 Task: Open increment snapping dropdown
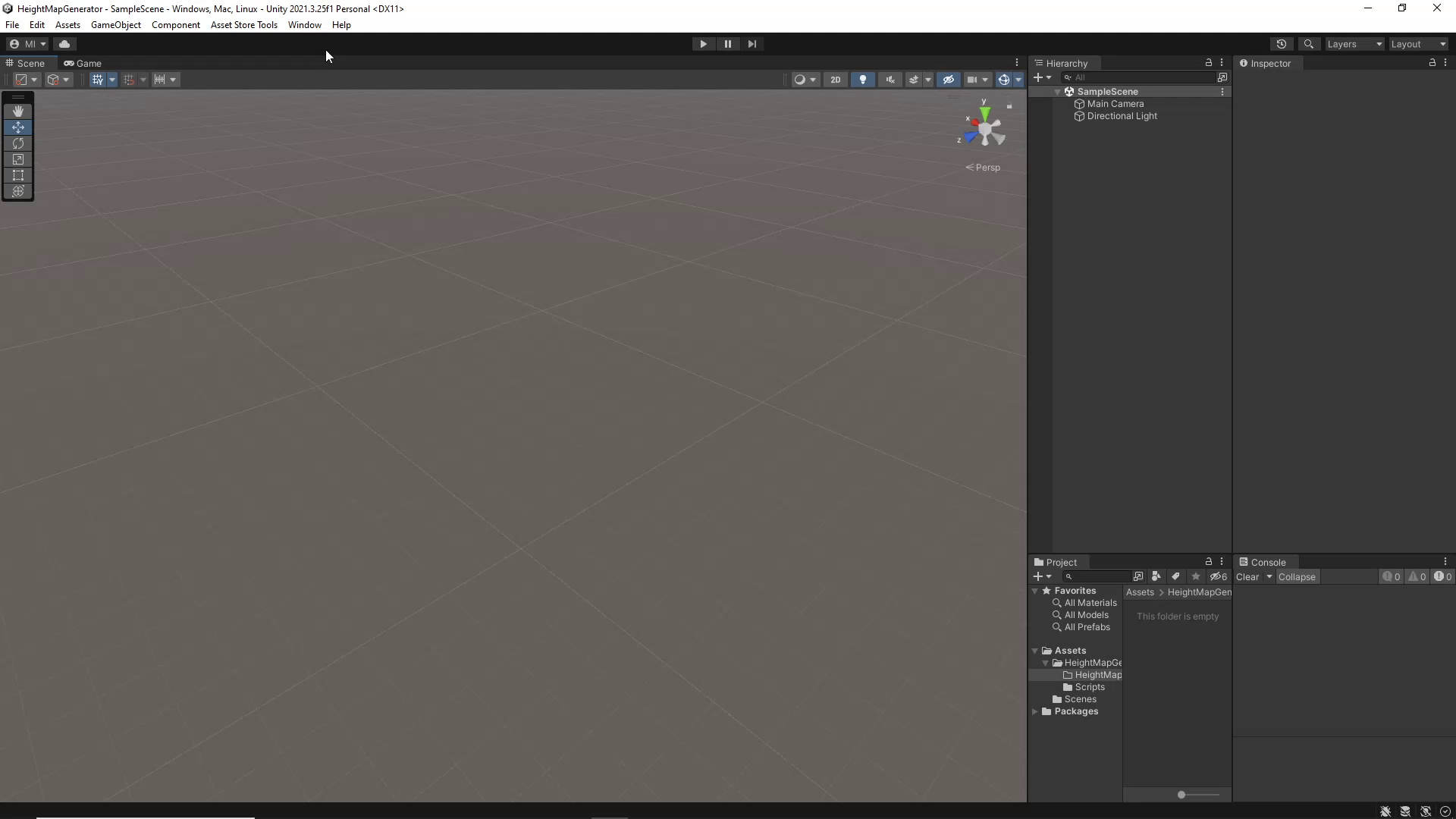click(x=165, y=80)
